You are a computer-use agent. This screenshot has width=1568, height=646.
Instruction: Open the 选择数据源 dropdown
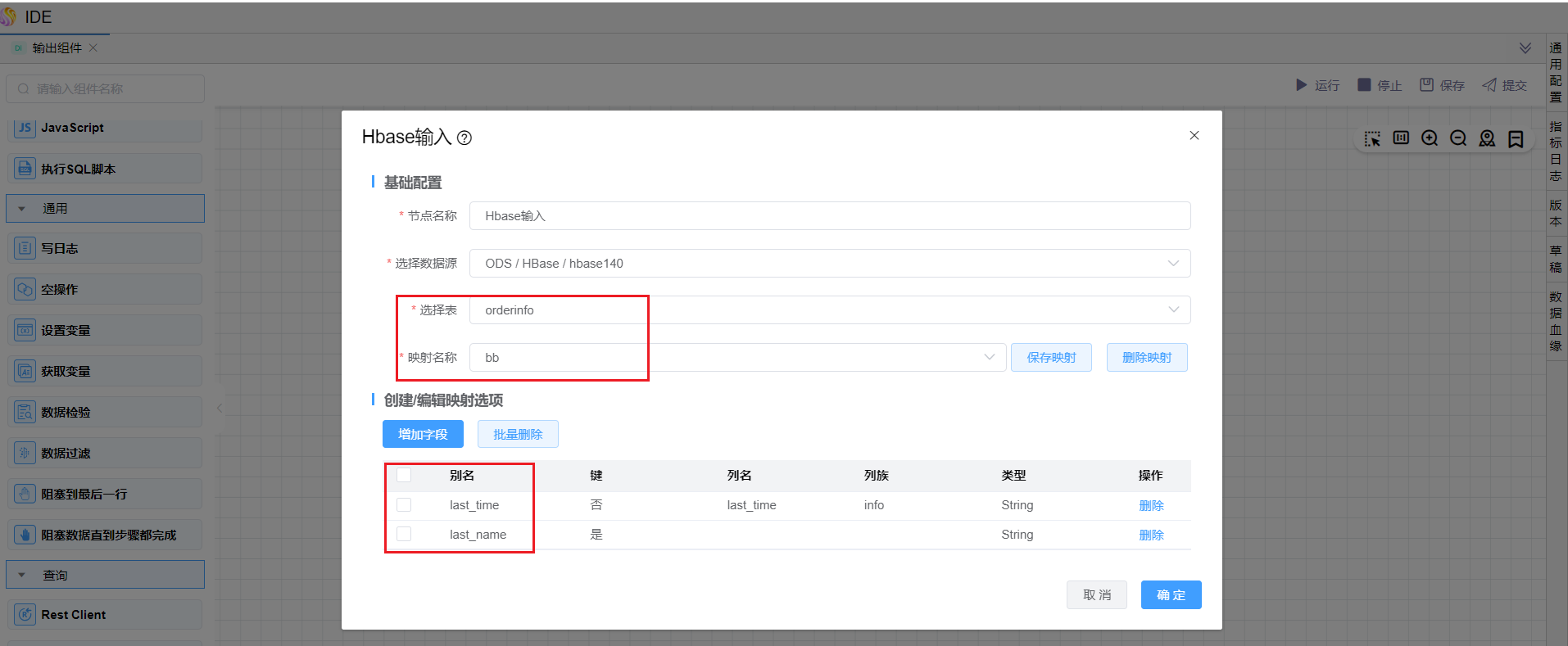[x=829, y=264]
